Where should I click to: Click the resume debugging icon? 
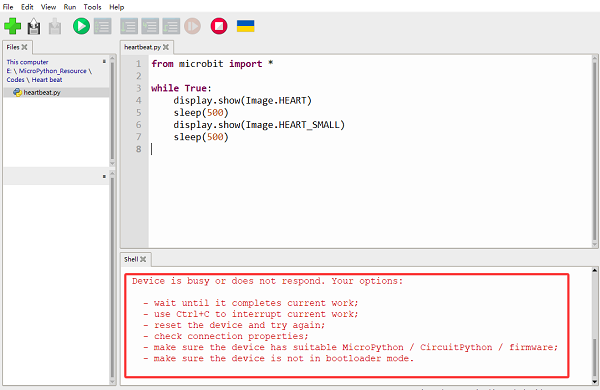point(192,26)
